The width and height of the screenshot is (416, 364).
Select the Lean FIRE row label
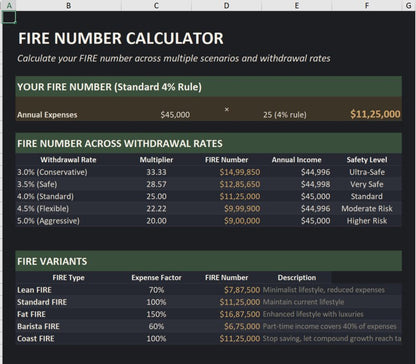[x=34, y=290]
